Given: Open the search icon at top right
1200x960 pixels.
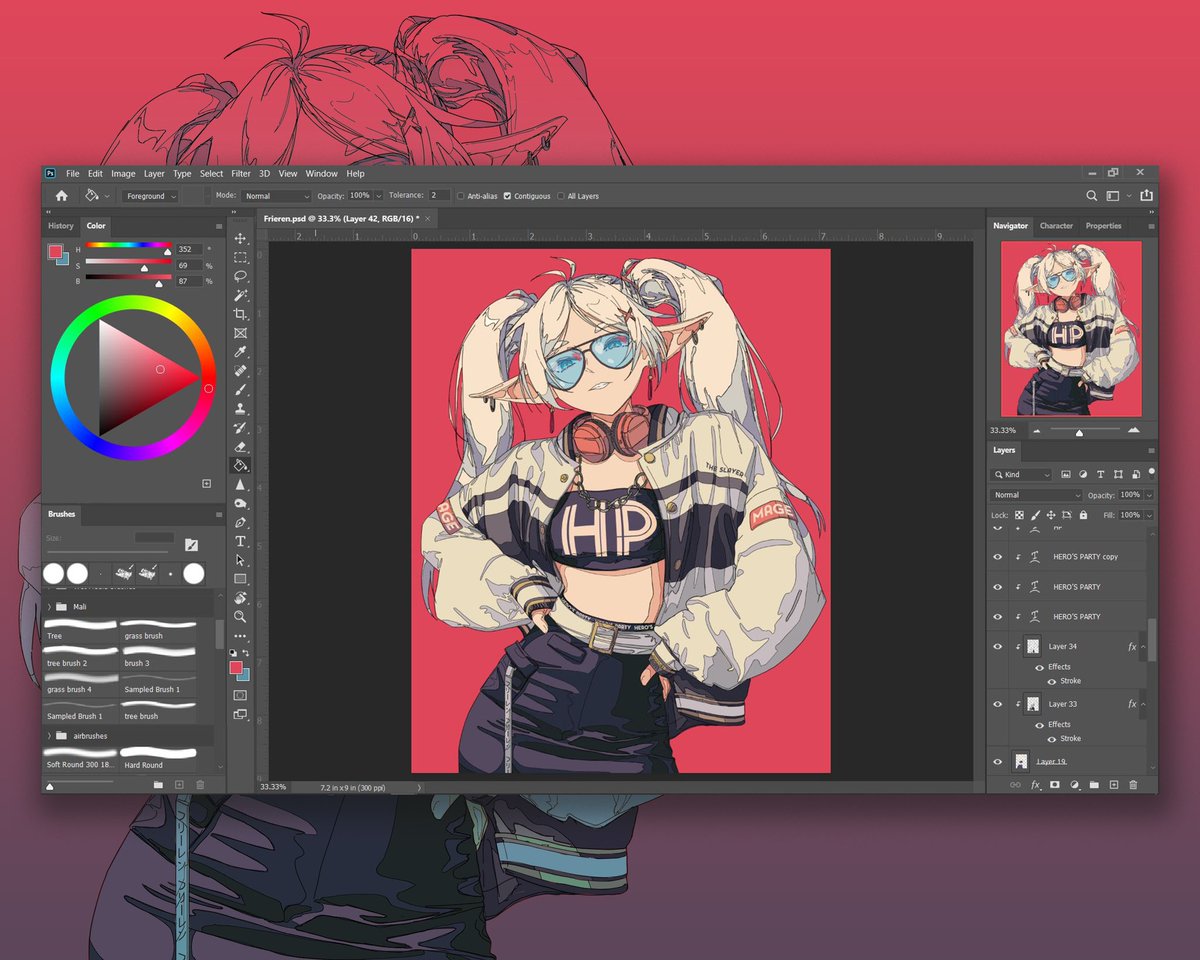Looking at the screenshot, I should tap(1092, 196).
